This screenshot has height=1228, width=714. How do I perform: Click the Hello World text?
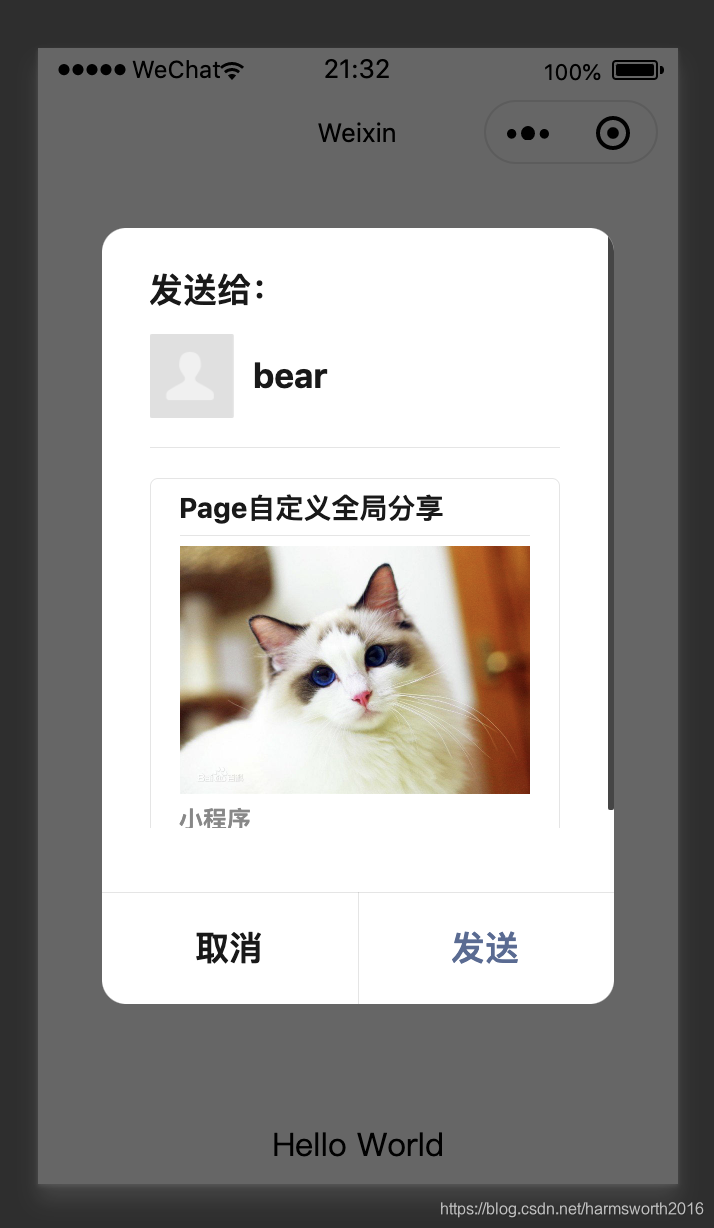coord(357,1145)
